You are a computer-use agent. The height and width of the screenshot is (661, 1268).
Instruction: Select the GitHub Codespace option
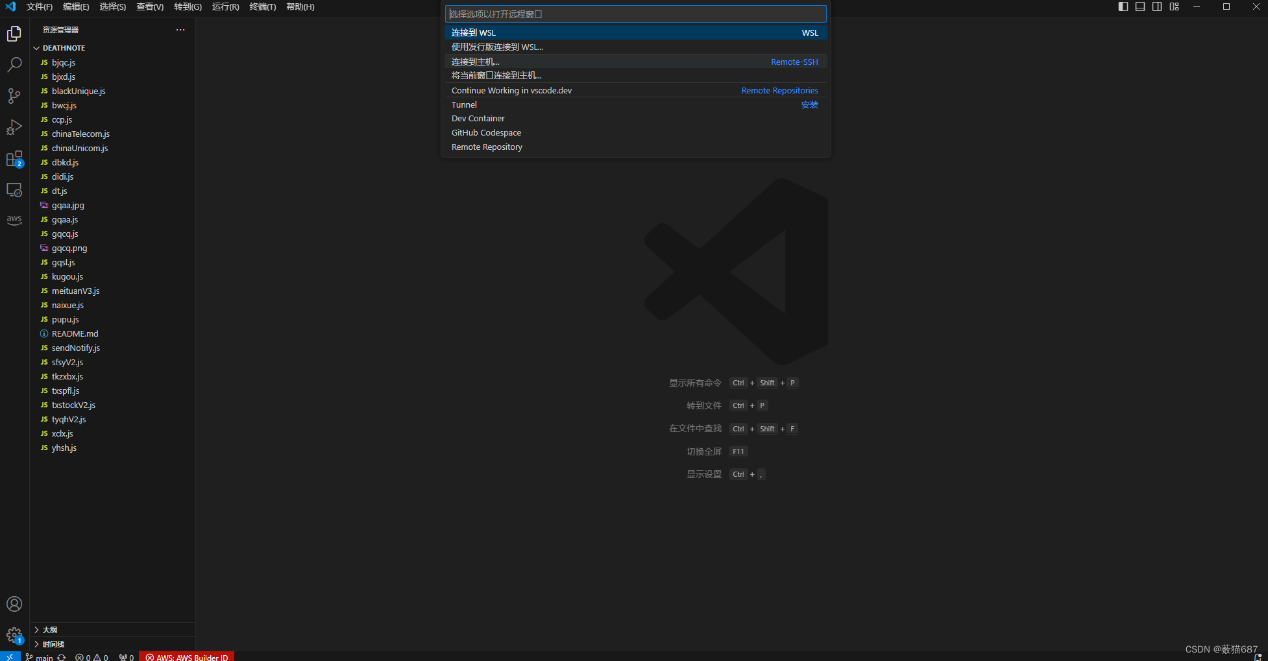coord(636,133)
